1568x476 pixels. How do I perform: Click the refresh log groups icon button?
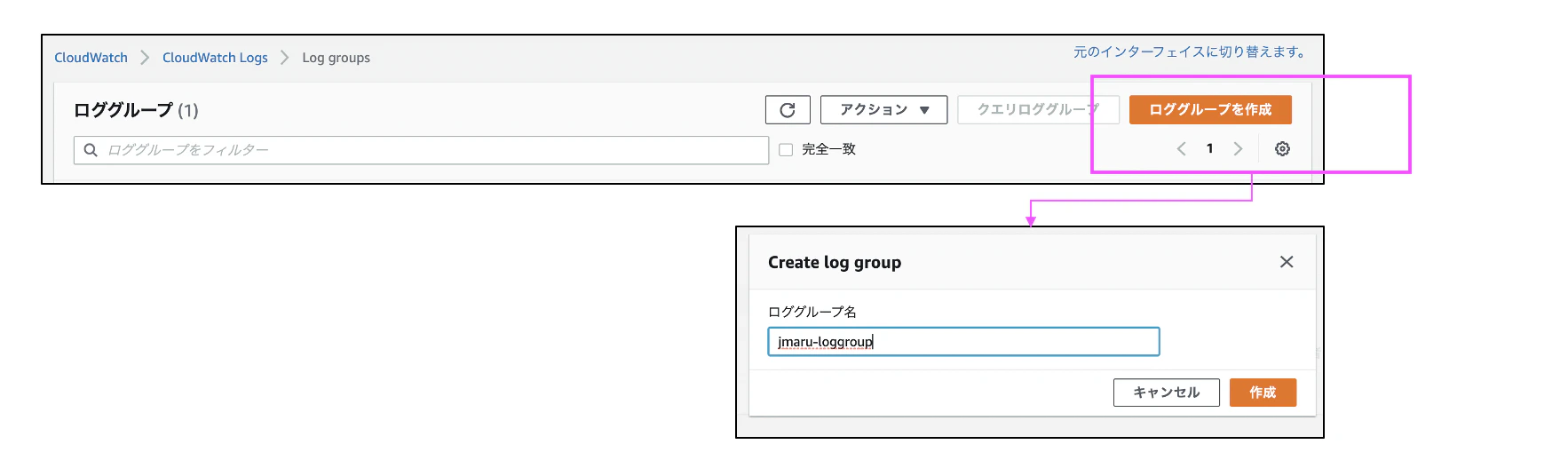tap(788, 110)
